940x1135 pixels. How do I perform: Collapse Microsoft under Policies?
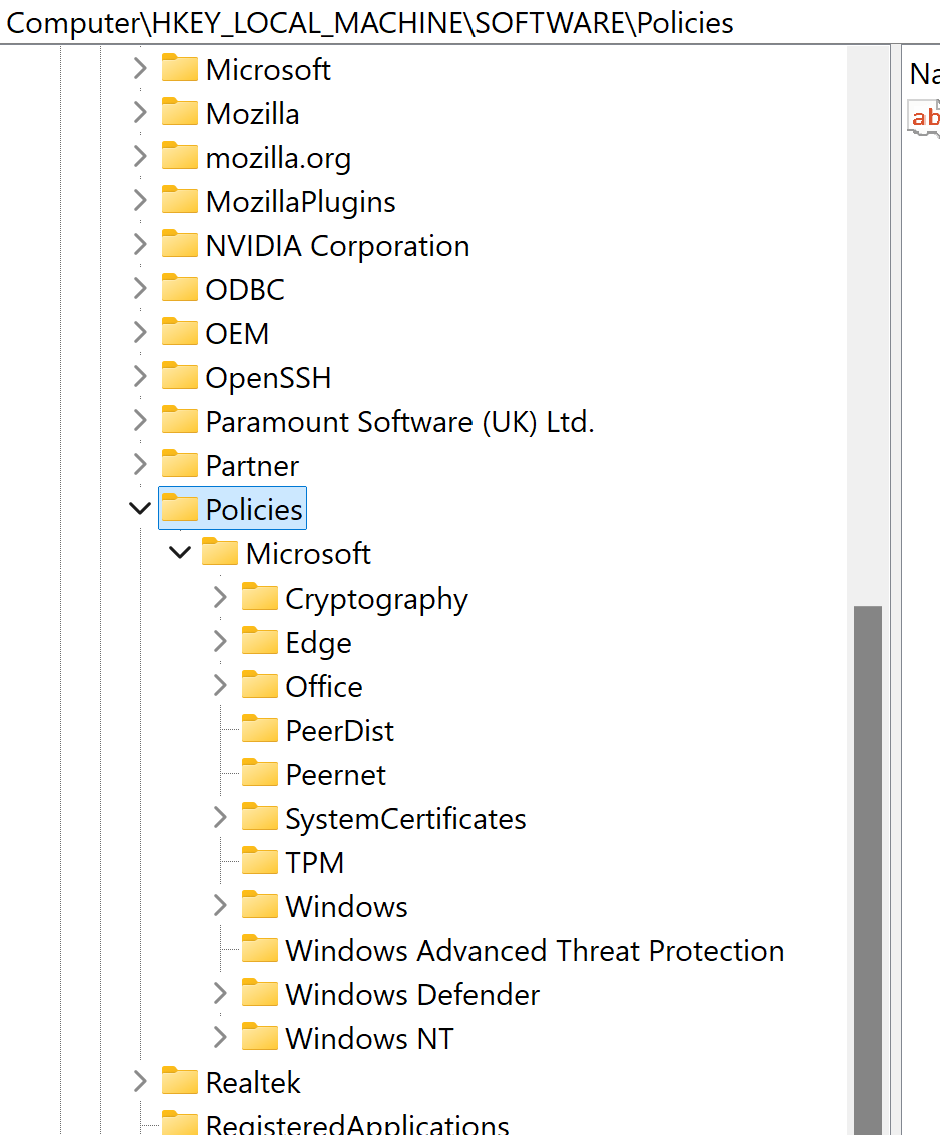(179, 553)
